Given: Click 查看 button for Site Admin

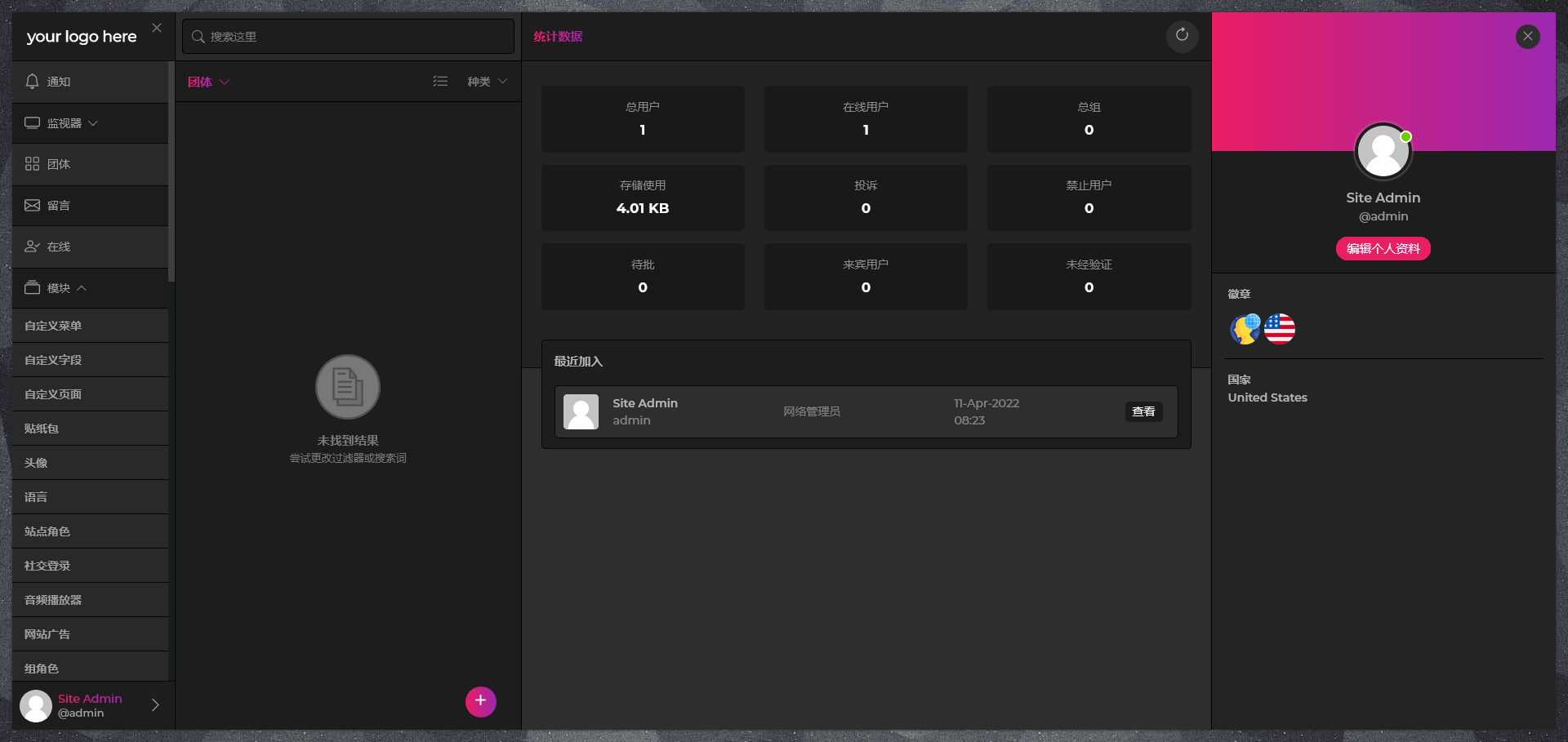Looking at the screenshot, I should [1143, 412].
